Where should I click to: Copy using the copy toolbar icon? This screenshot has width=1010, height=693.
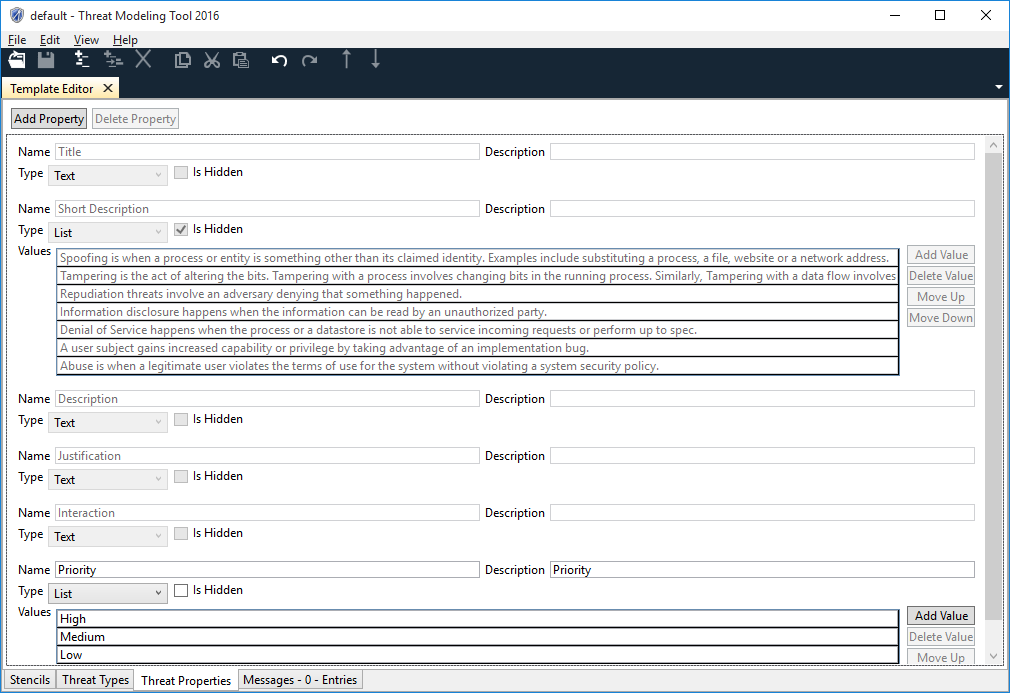(x=182, y=60)
